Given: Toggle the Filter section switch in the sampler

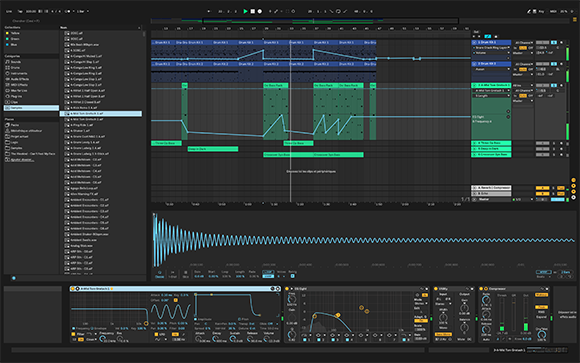Looking at the screenshot, I should tap(73, 334).
